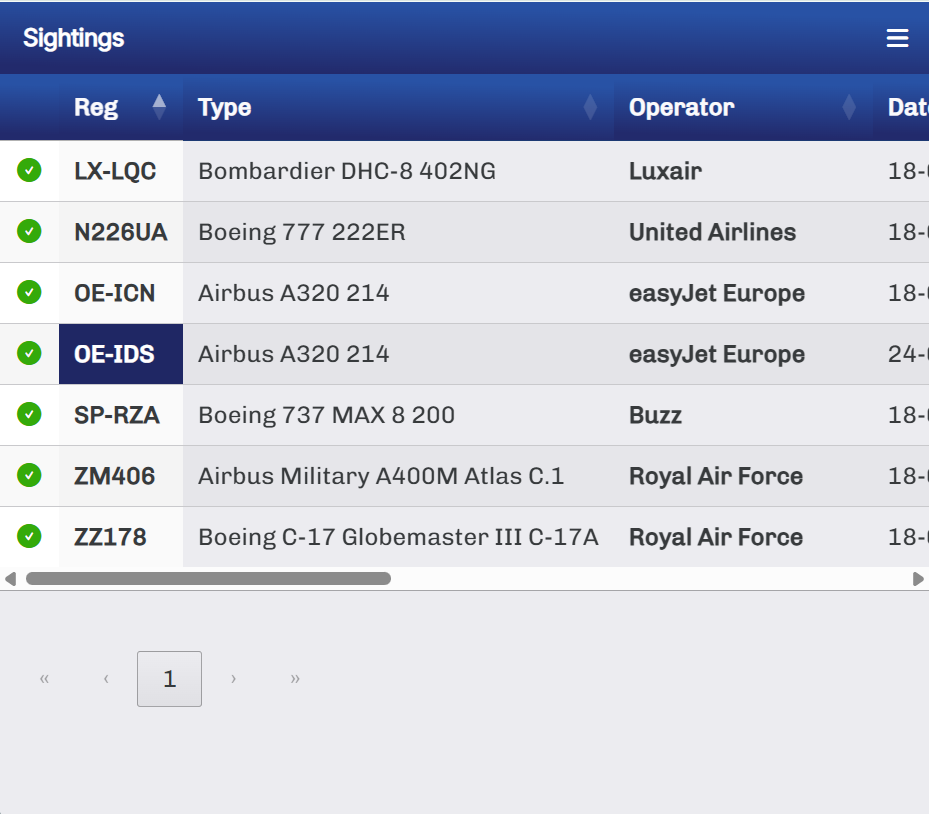Click the green check icon for OE-IDS
Screen dimensions: 929x814
coord(29,353)
